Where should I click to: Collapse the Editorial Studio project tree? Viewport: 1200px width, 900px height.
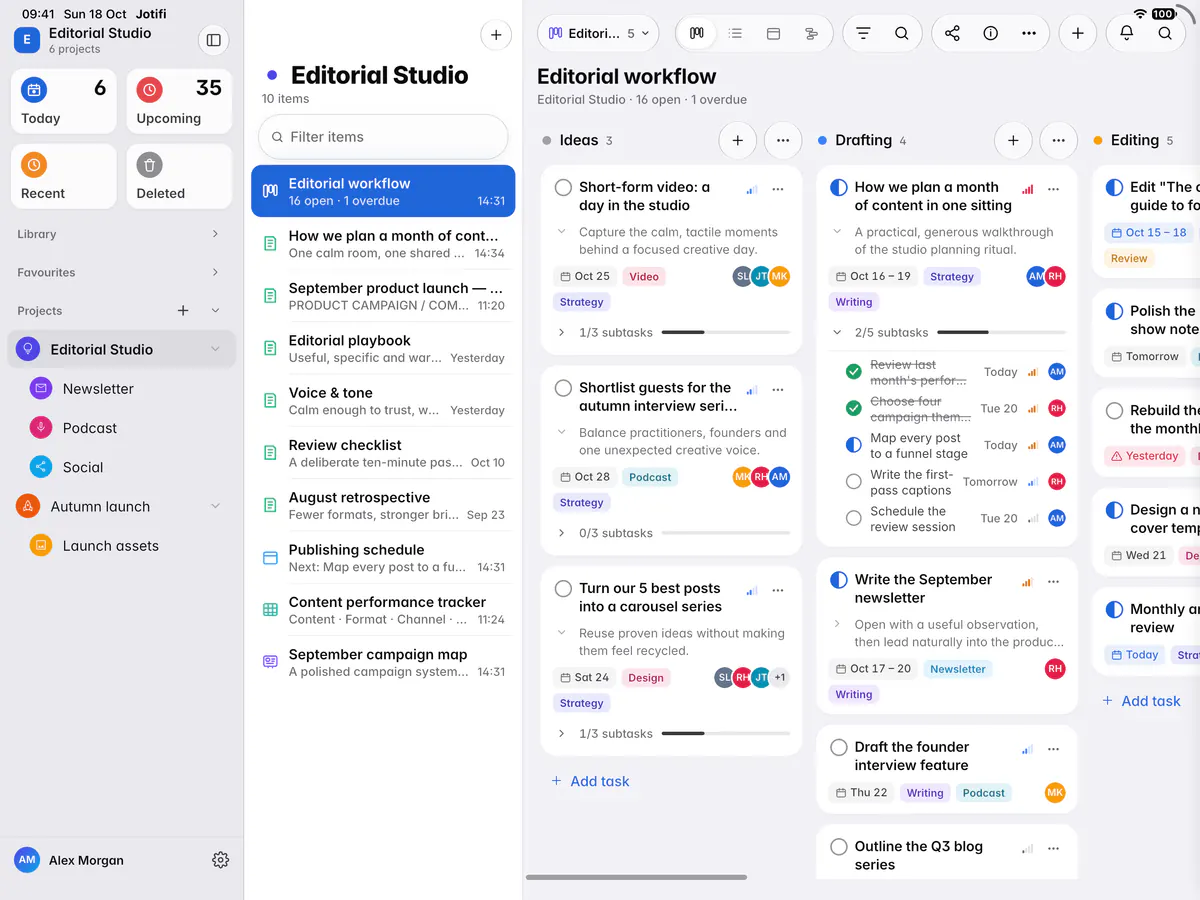(215, 349)
